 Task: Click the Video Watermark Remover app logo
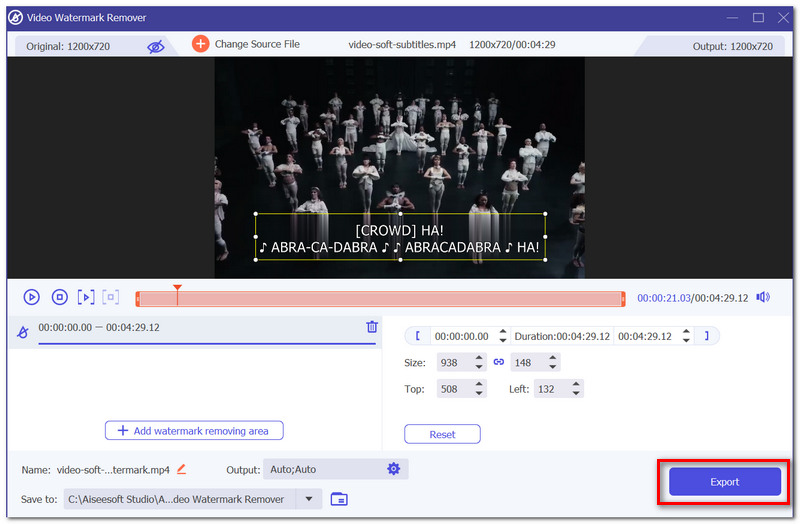click(15, 18)
